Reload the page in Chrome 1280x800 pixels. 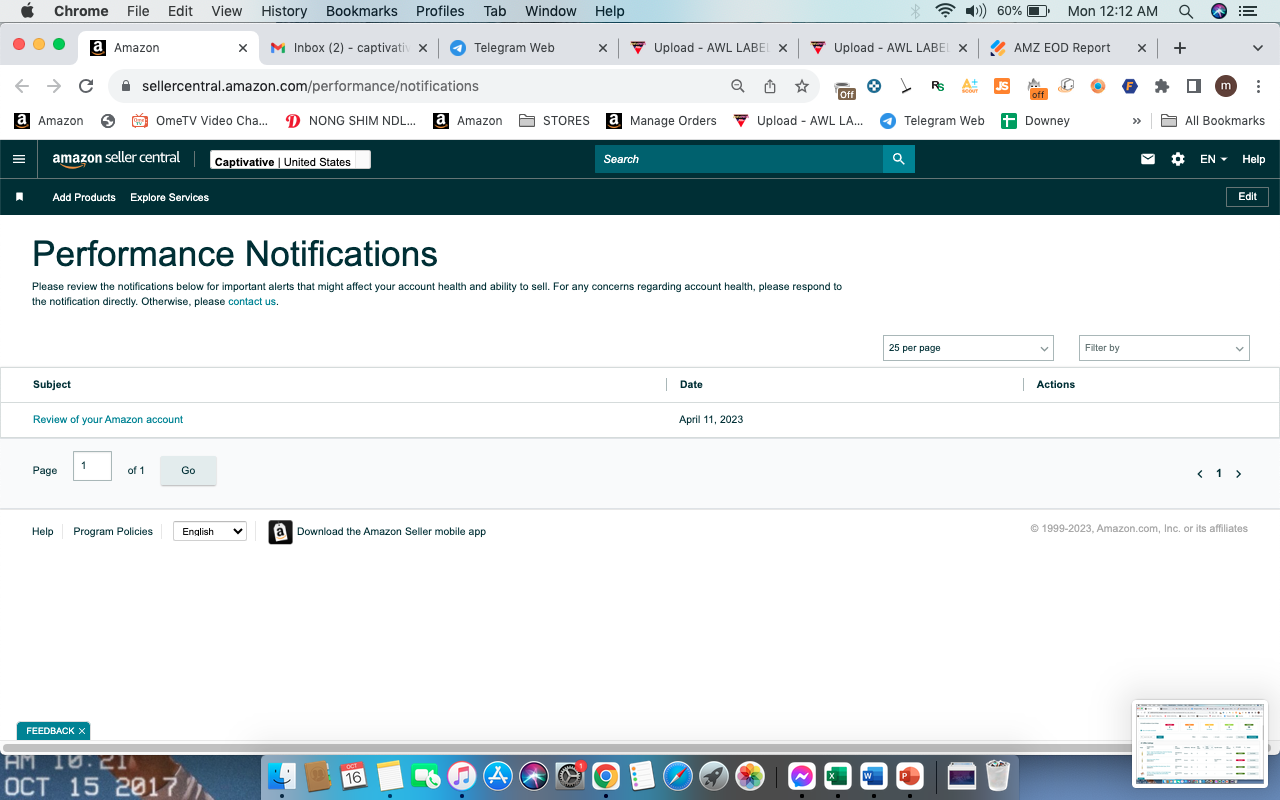click(86, 86)
